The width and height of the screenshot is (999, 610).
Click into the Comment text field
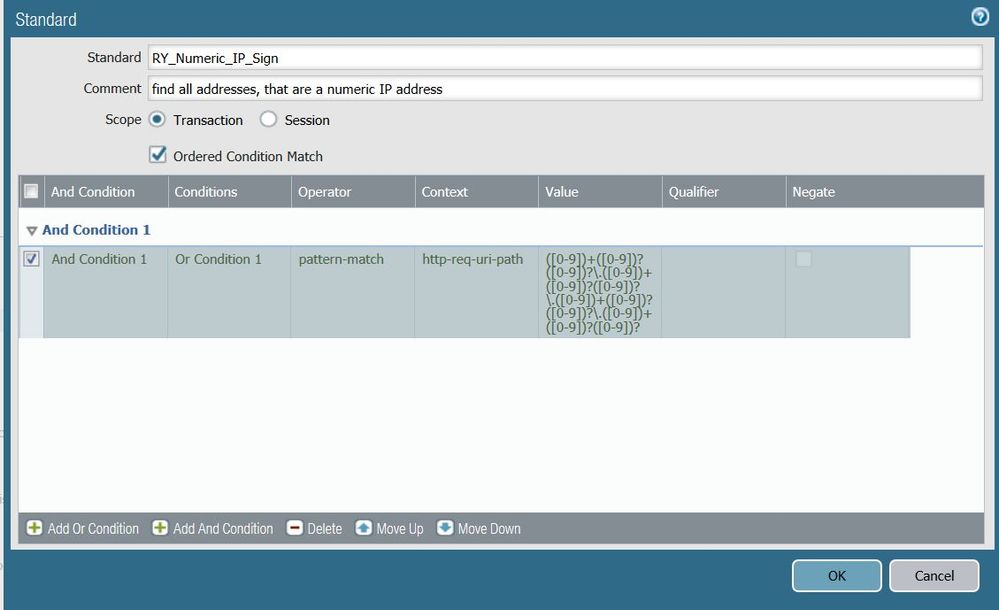coord(564,89)
